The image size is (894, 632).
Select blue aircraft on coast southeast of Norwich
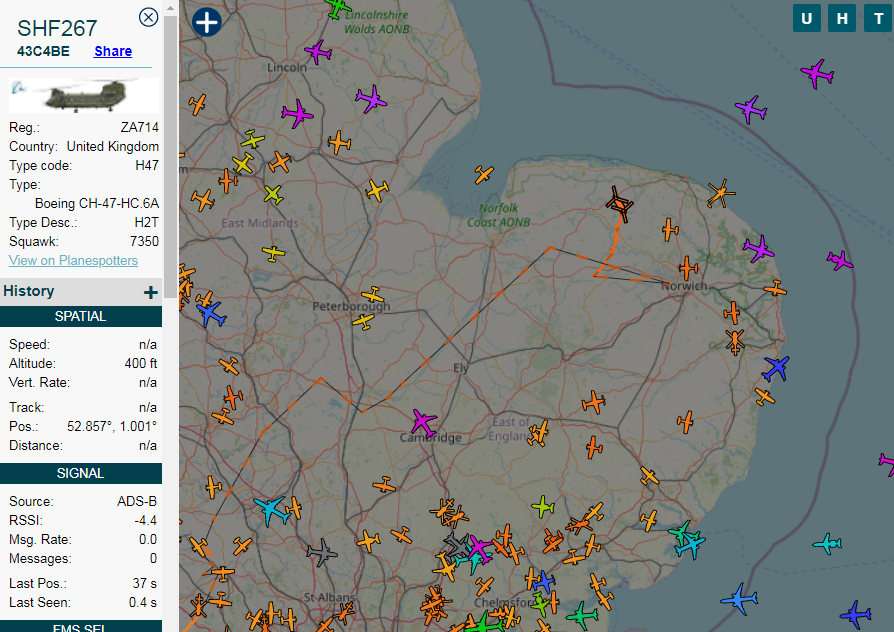click(776, 368)
